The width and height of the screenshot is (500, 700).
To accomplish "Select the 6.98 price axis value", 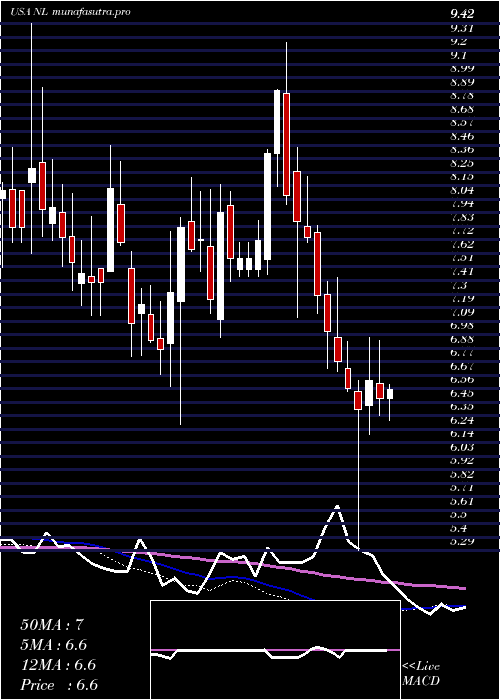I will (462, 325).
